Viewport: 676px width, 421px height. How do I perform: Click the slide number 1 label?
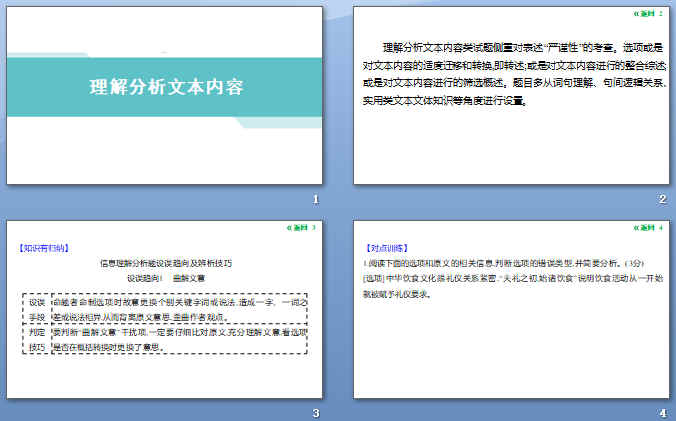[315, 199]
